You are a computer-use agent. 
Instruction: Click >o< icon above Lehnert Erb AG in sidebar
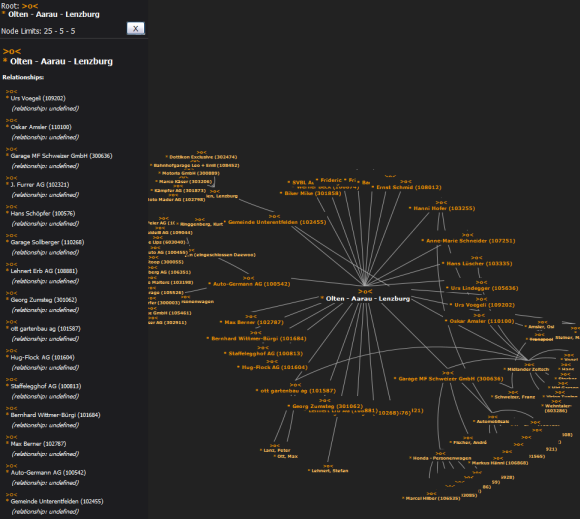[11, 264]
